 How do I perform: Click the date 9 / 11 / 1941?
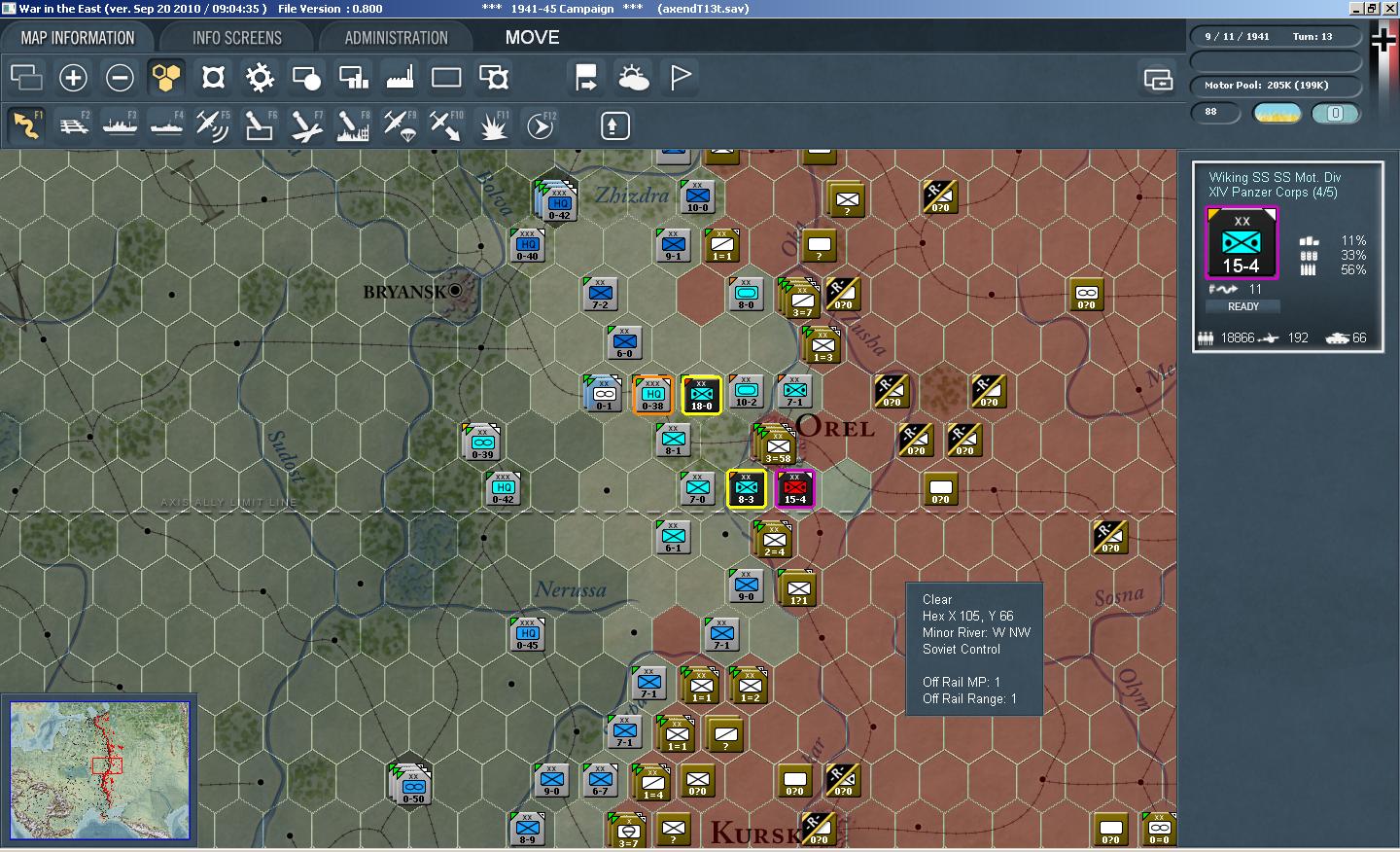(1237, 37)
